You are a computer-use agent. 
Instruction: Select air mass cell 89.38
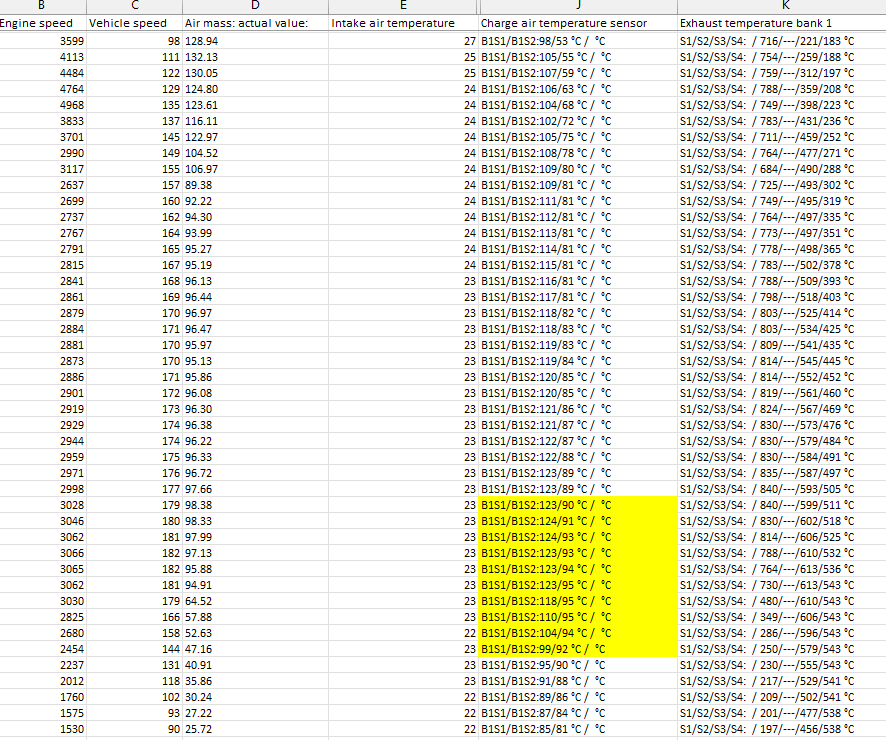pyautogui.click(x=255, y=185)
